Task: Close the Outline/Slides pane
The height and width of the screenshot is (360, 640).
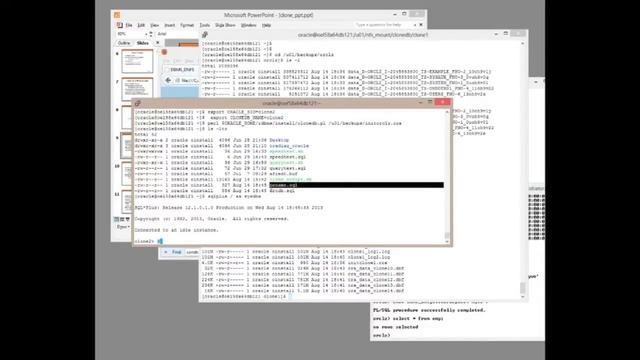Action: [158, 43]
